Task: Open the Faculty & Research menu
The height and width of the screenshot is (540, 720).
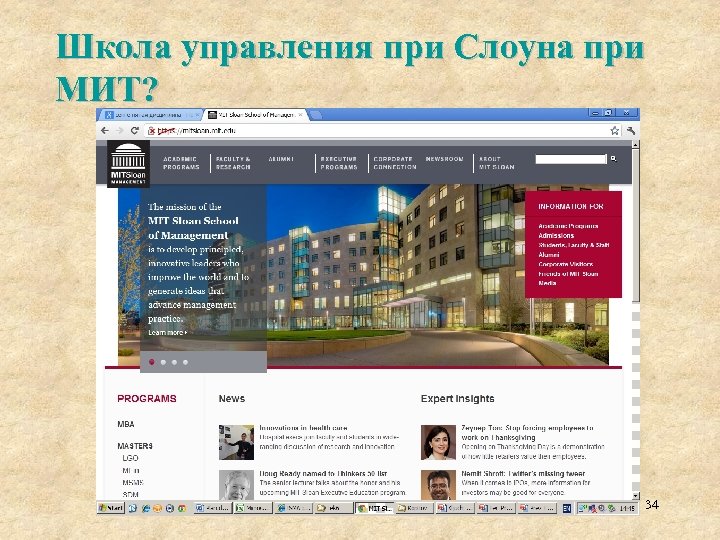Action: pos(233,163)
